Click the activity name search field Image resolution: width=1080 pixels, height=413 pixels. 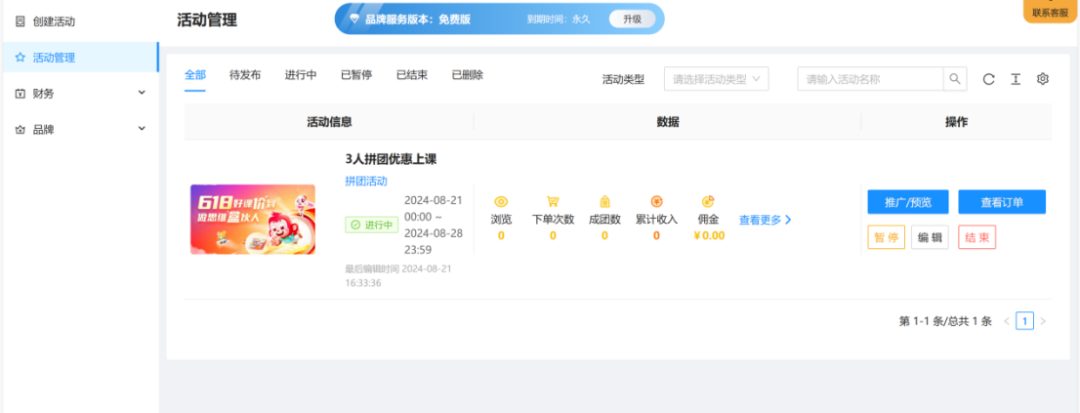point(870,79)
